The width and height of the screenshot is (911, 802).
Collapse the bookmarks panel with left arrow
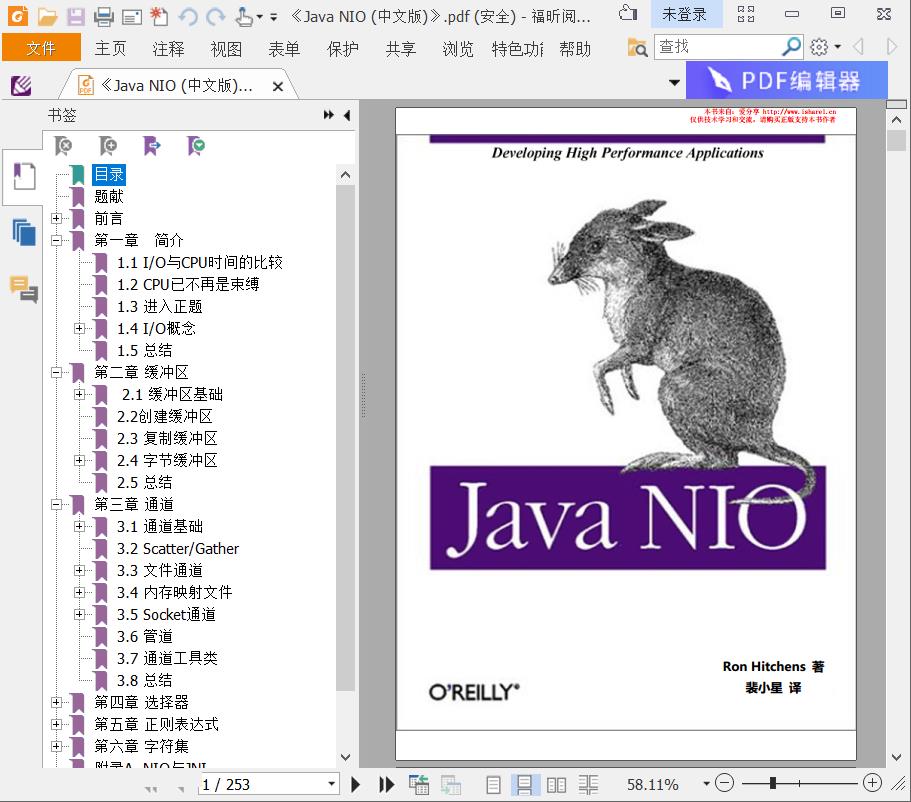pos(347,115)
